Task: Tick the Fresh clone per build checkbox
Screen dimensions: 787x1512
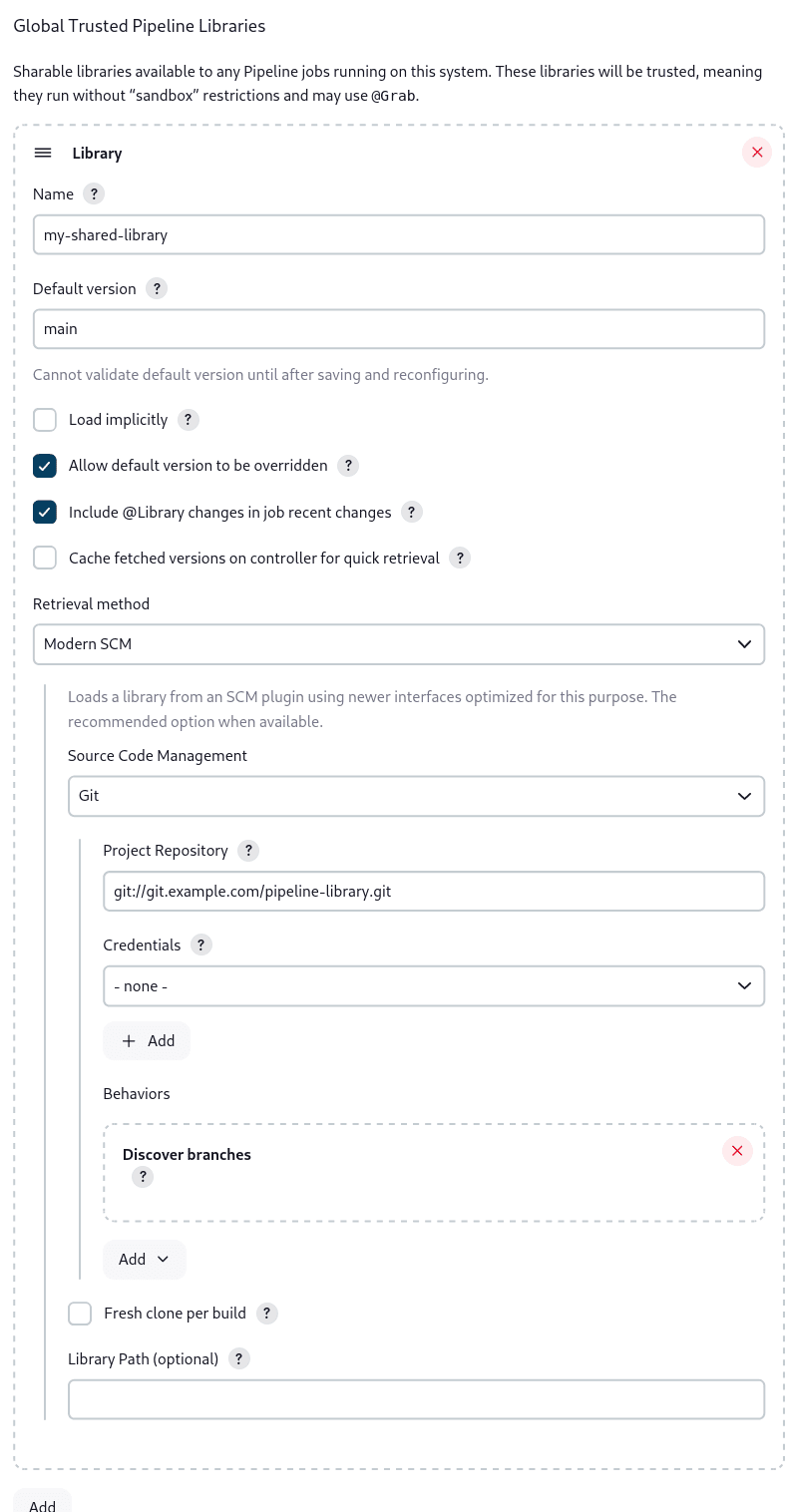Action: [80, 1314]
